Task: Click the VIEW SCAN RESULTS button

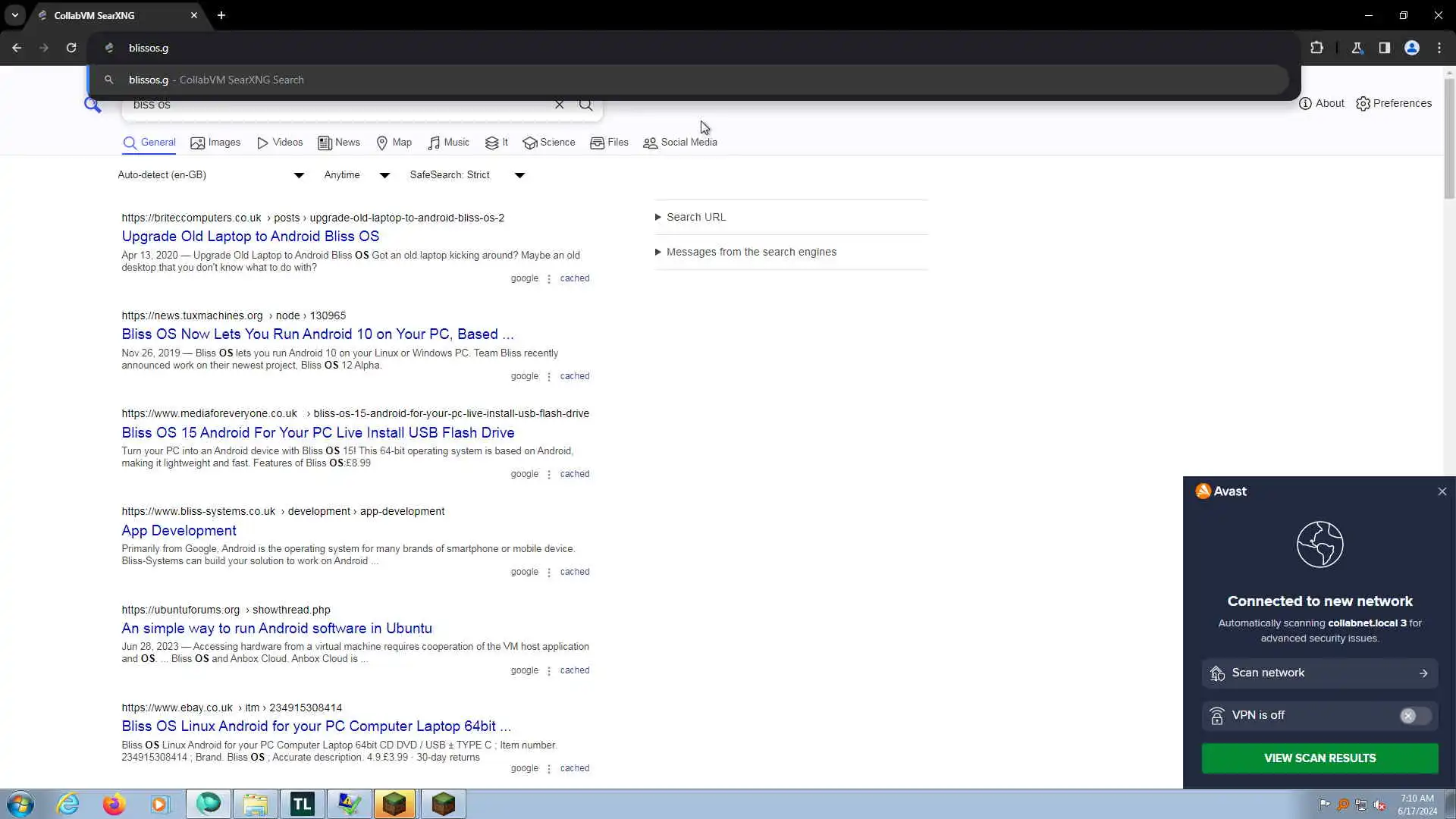Action: click(x=1319, y=758)
